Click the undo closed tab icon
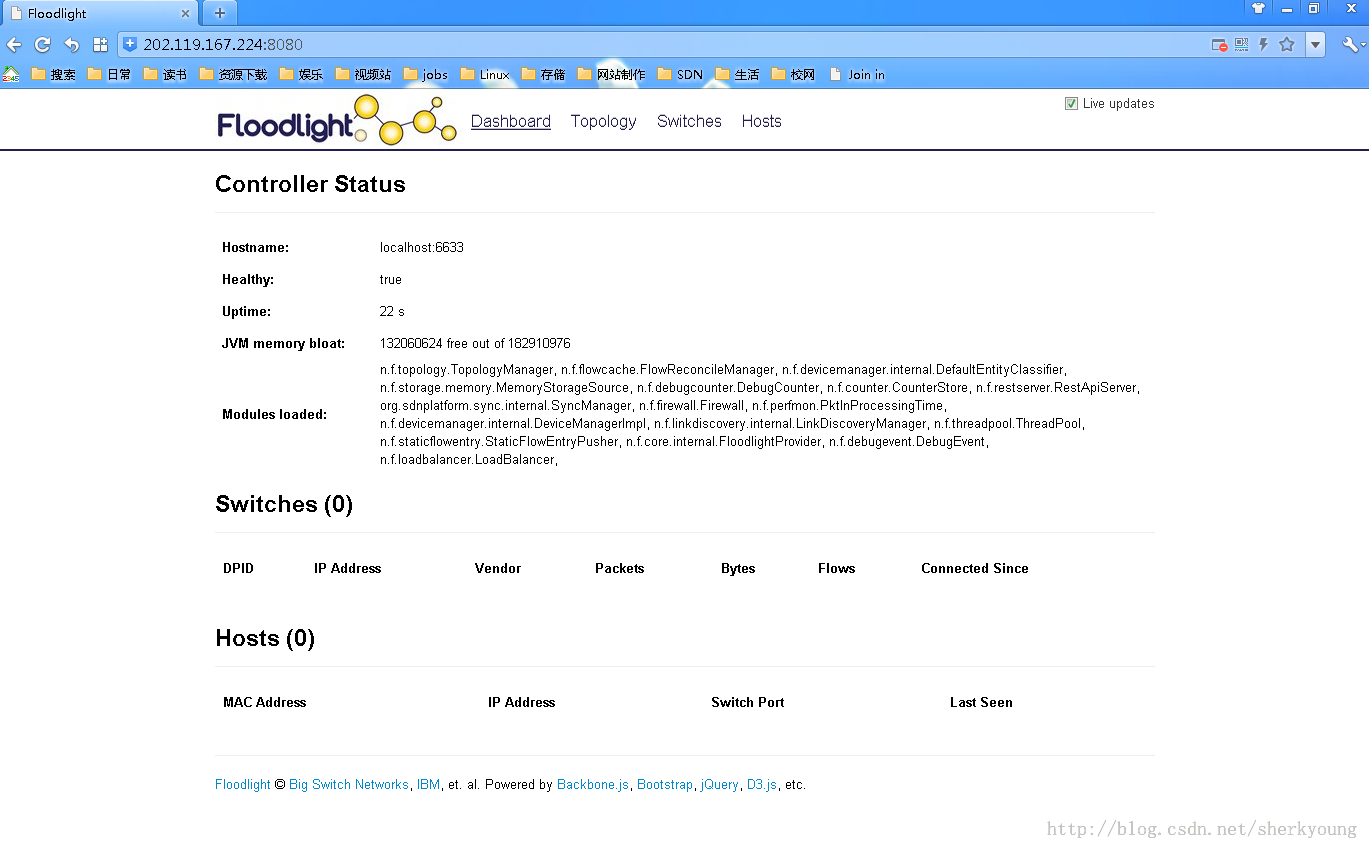This screenshot has height=849, width=1369. [71, 45]
